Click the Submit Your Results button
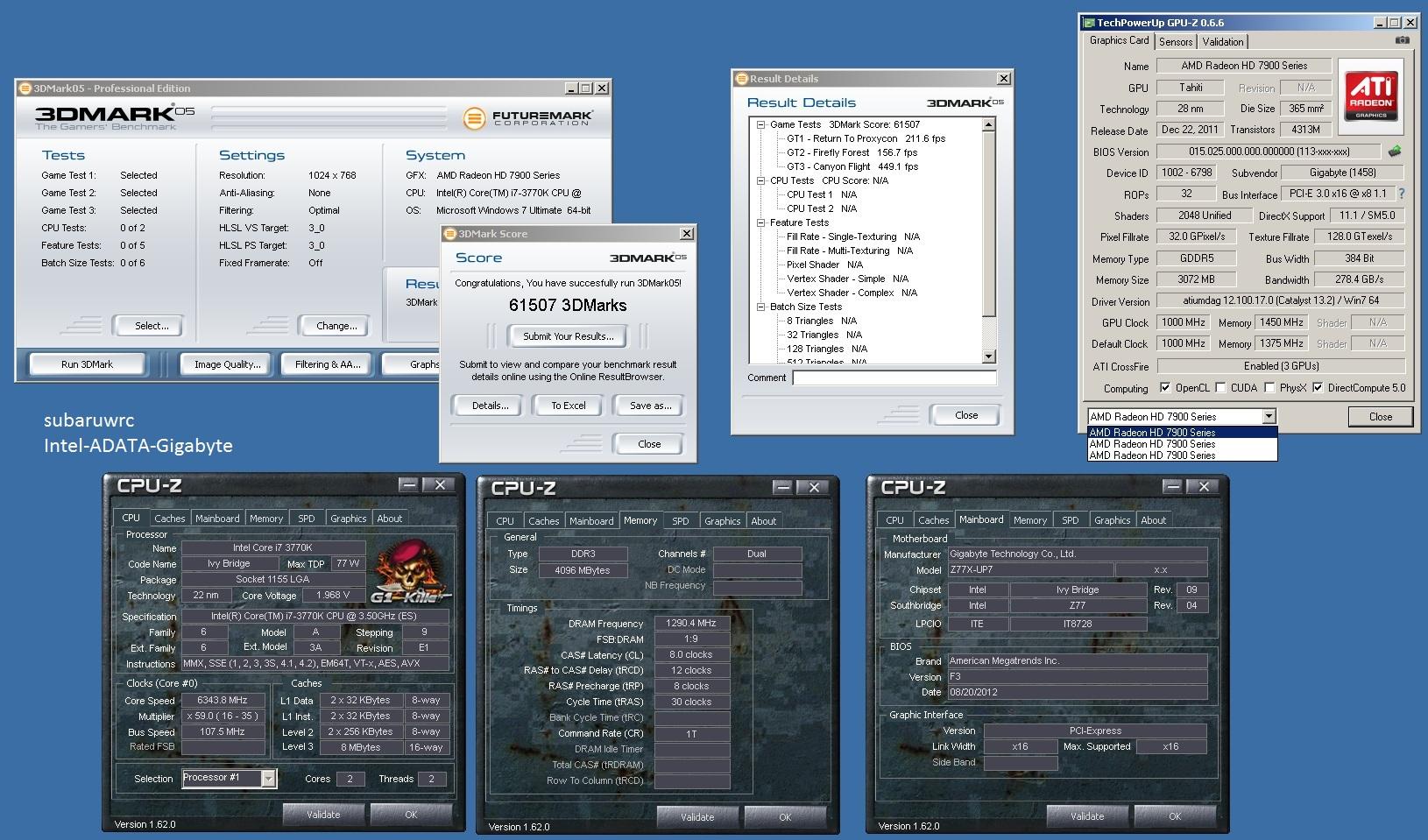 [569, 336]
